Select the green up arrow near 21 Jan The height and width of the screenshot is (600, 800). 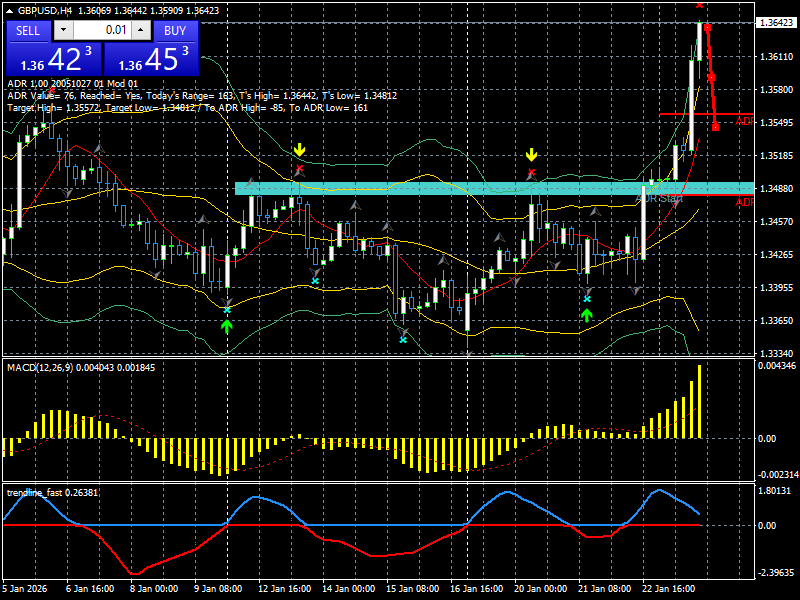point(587,315)
